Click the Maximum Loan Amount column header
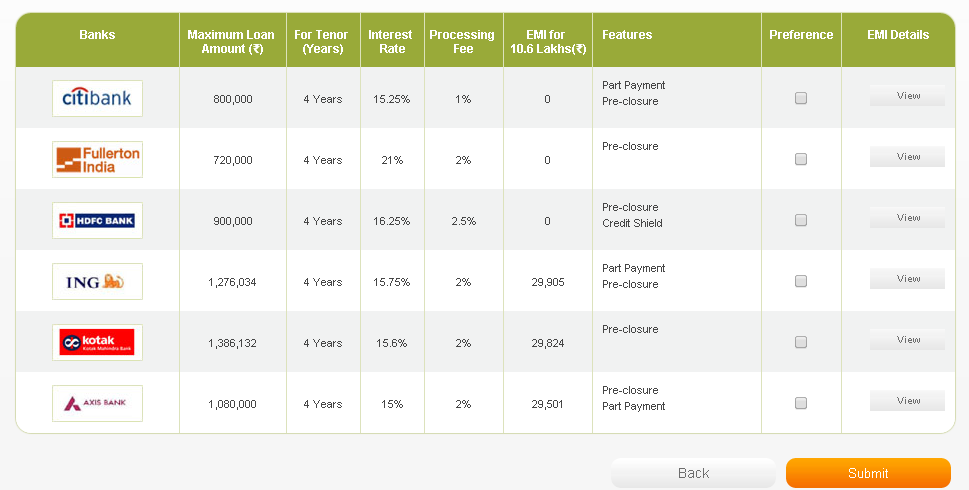The width and height of the screenshot is (969, 490). click(231, 41)
